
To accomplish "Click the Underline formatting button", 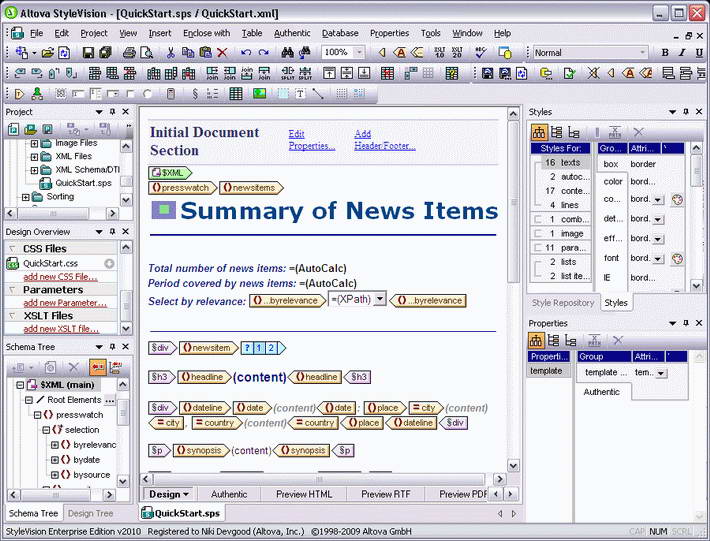I will [x=699, y=53].
